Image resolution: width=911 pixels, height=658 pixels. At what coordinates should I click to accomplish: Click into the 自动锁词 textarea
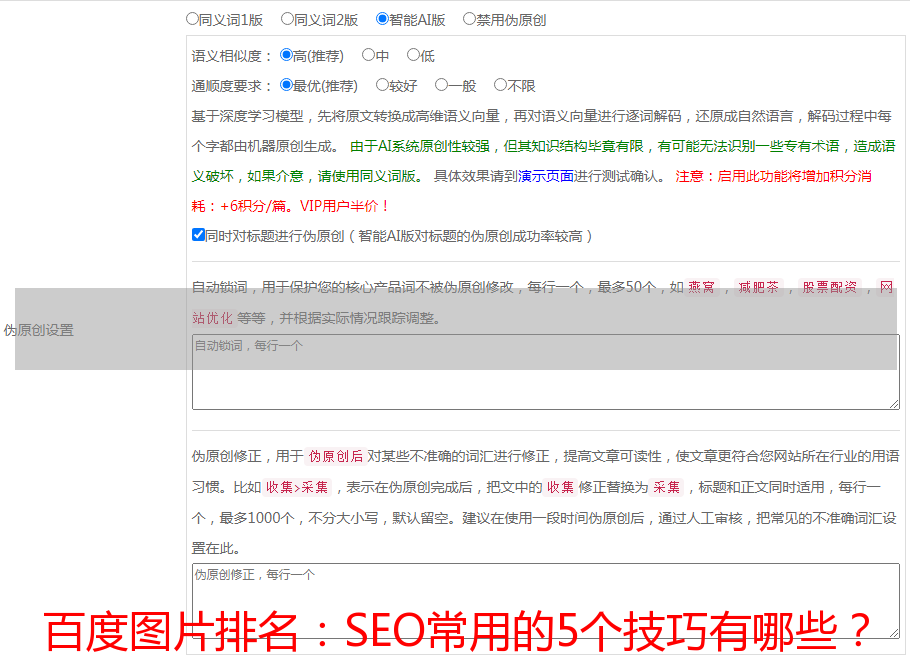click(x=546, y=372)
